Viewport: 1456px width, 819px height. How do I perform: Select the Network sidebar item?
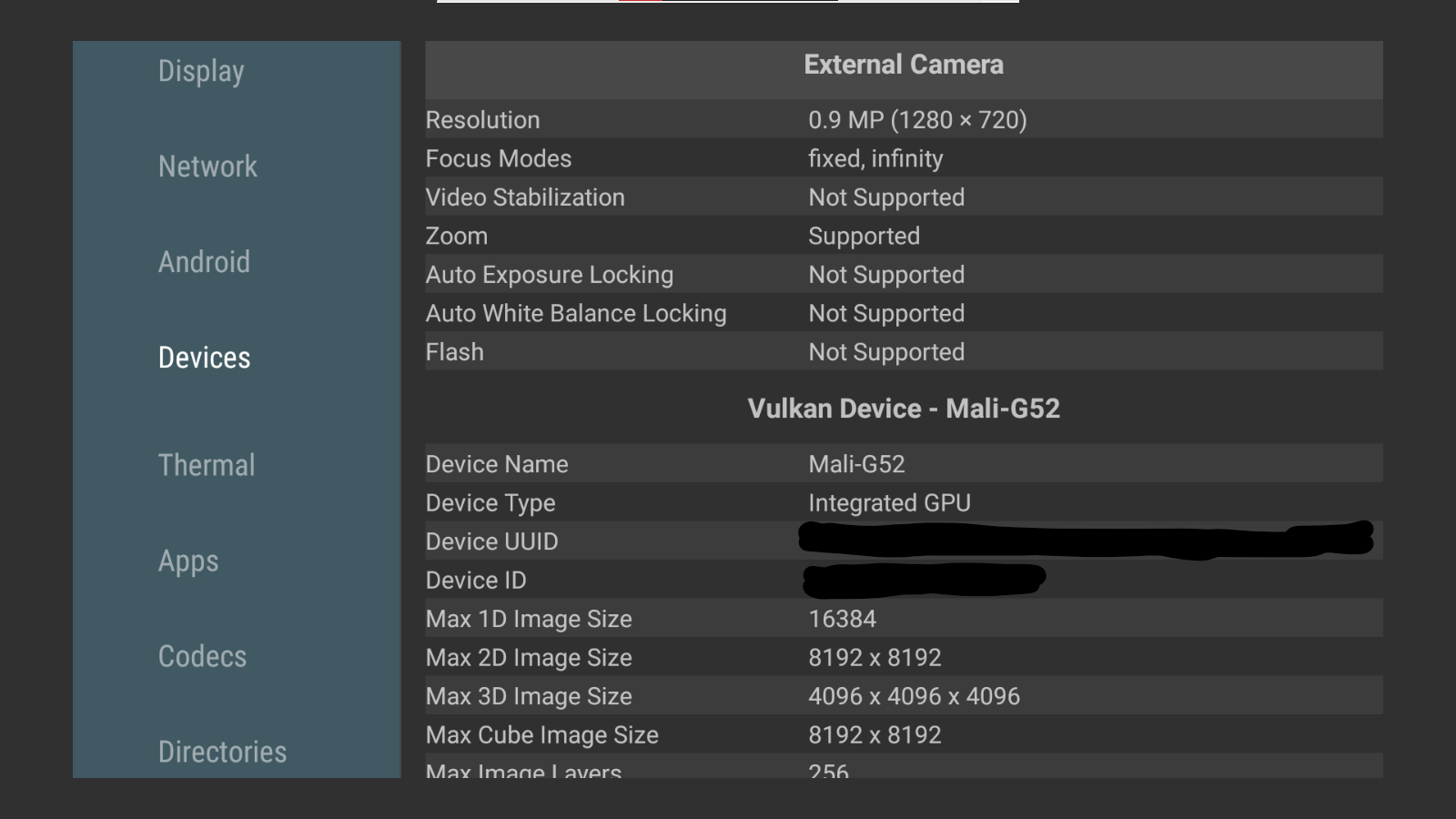point(207,167)
